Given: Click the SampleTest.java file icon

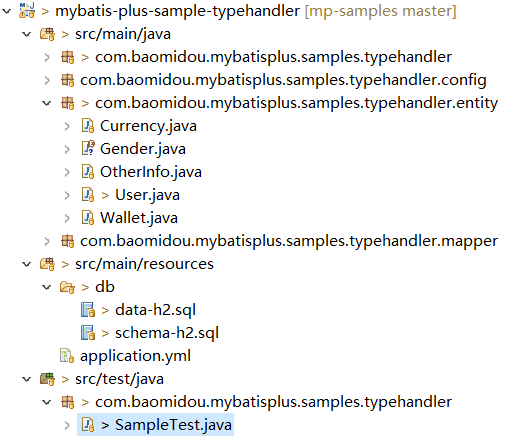Looking at the screenshot, I should coord(88,425).
